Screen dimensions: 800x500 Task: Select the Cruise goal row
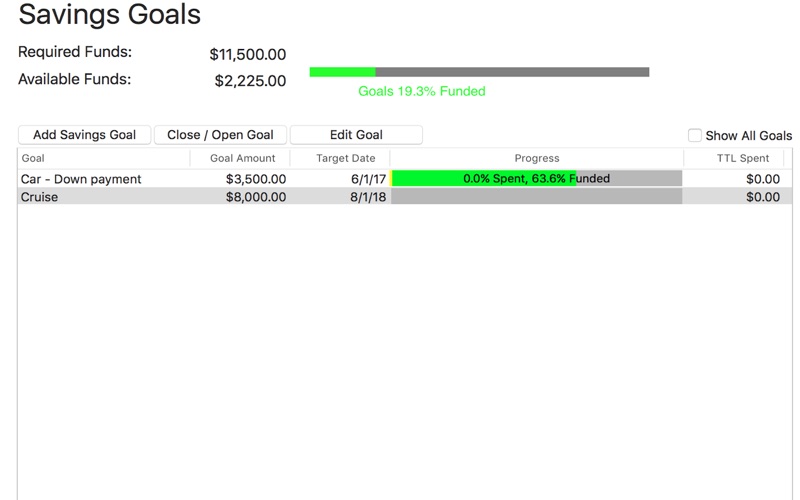coord(40,197)
